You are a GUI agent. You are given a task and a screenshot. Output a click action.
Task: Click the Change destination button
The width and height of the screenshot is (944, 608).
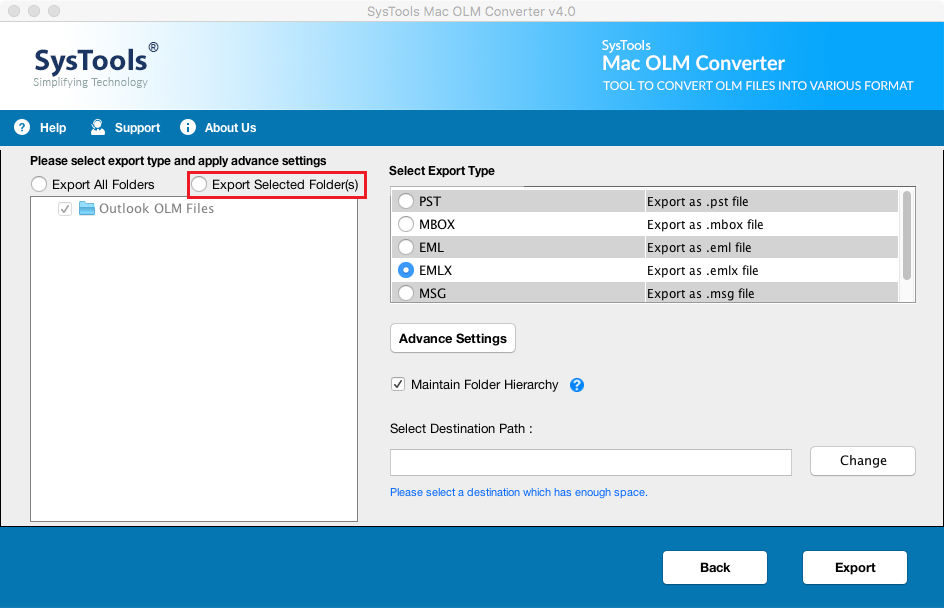[863, 461]
